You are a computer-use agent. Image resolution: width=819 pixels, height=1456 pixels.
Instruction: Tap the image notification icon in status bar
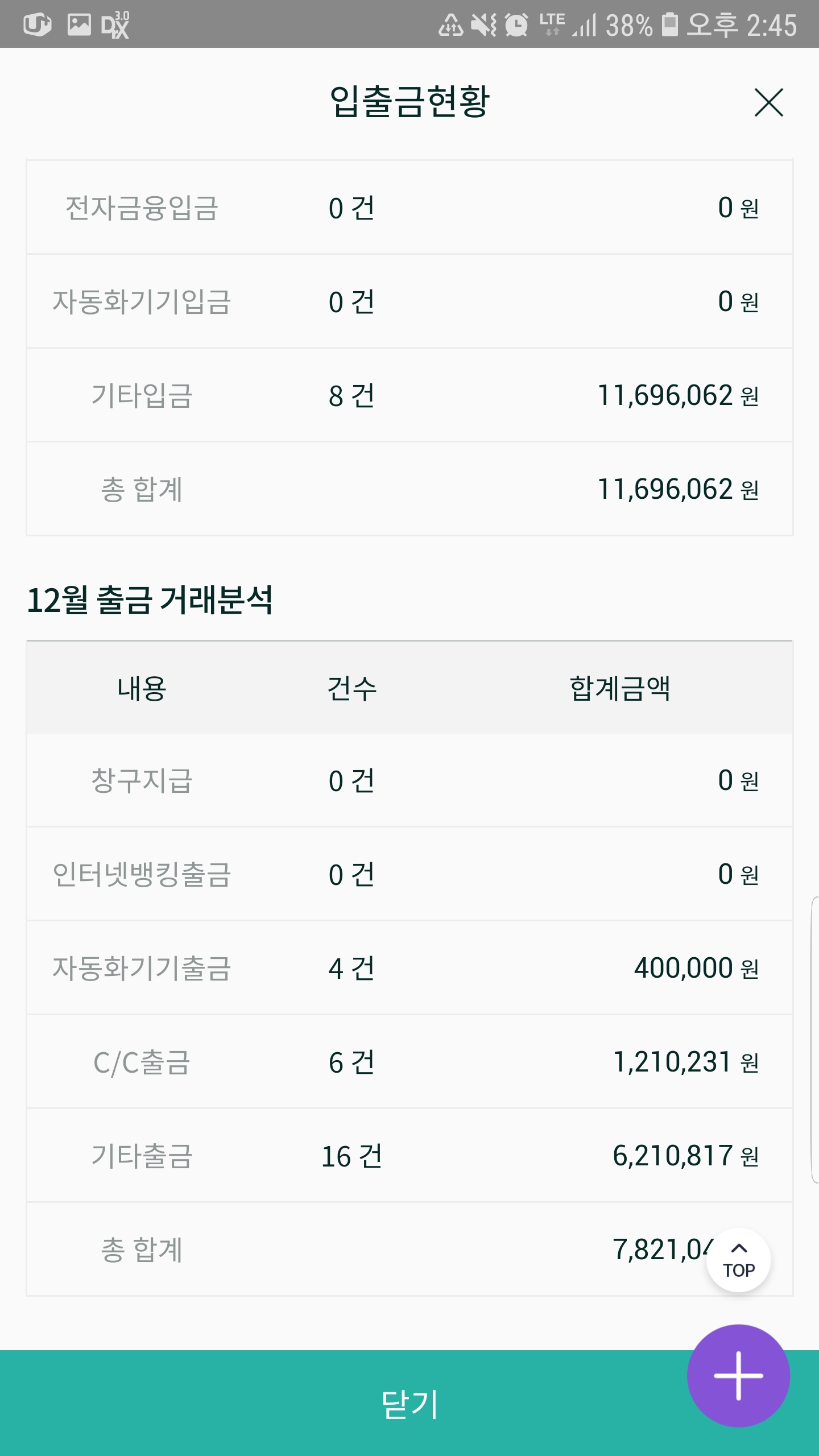(78, 24)
